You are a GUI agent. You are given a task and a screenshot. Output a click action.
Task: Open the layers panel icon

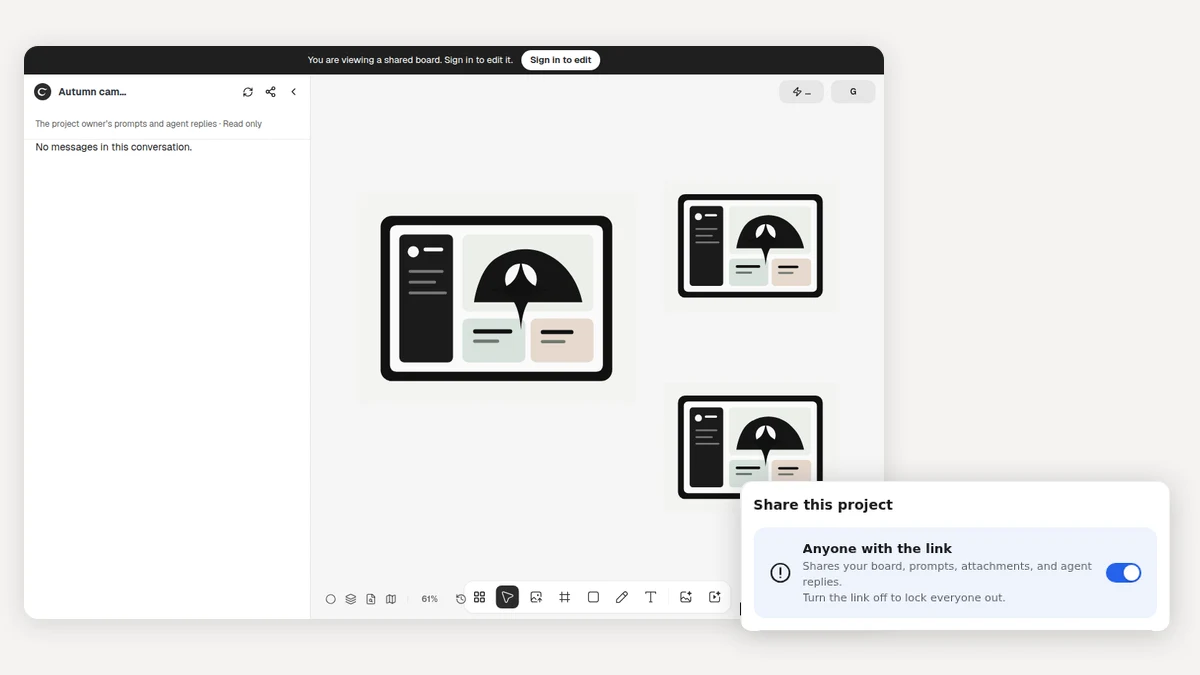351,599
